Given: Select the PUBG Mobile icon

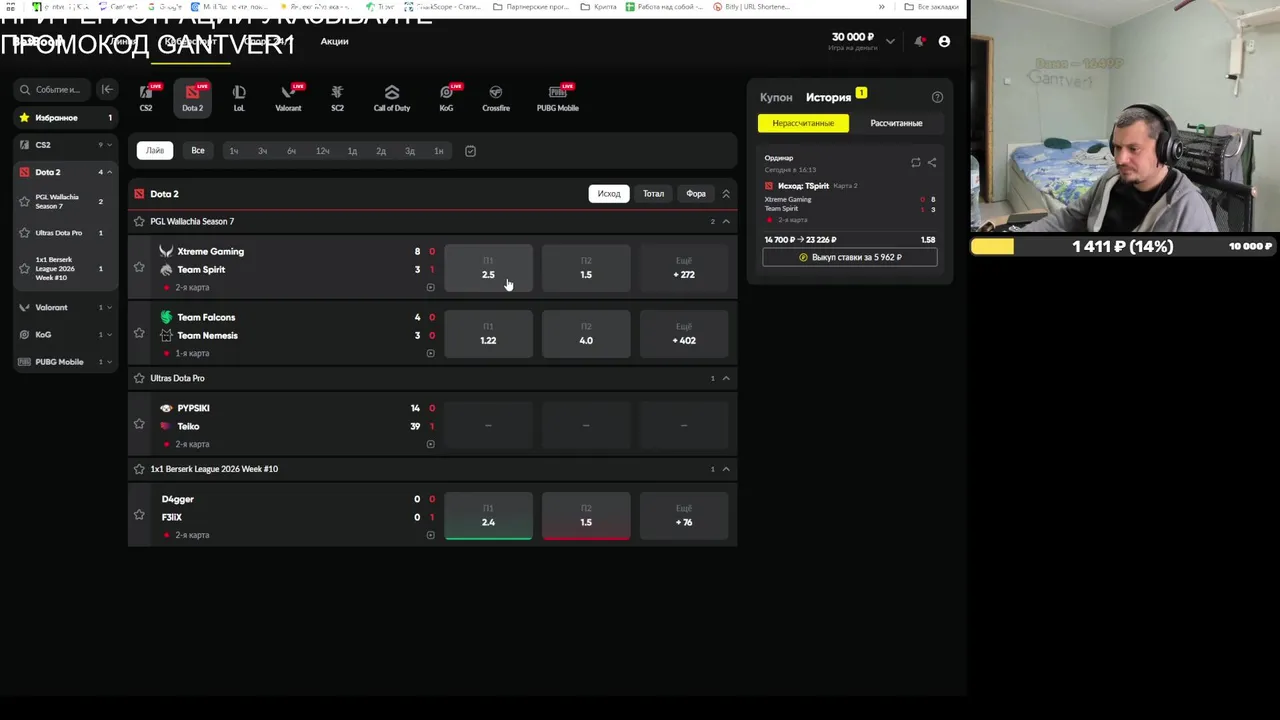Looking at the screenshot, I should [x=558, y=97].
